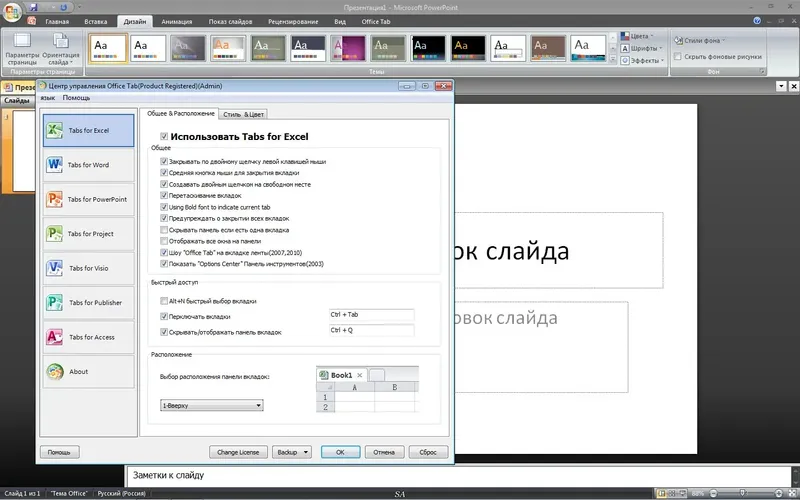Enable Отображать все окна на панели checkbox
This screenshot has width=800, height=500.
(164, 241)
